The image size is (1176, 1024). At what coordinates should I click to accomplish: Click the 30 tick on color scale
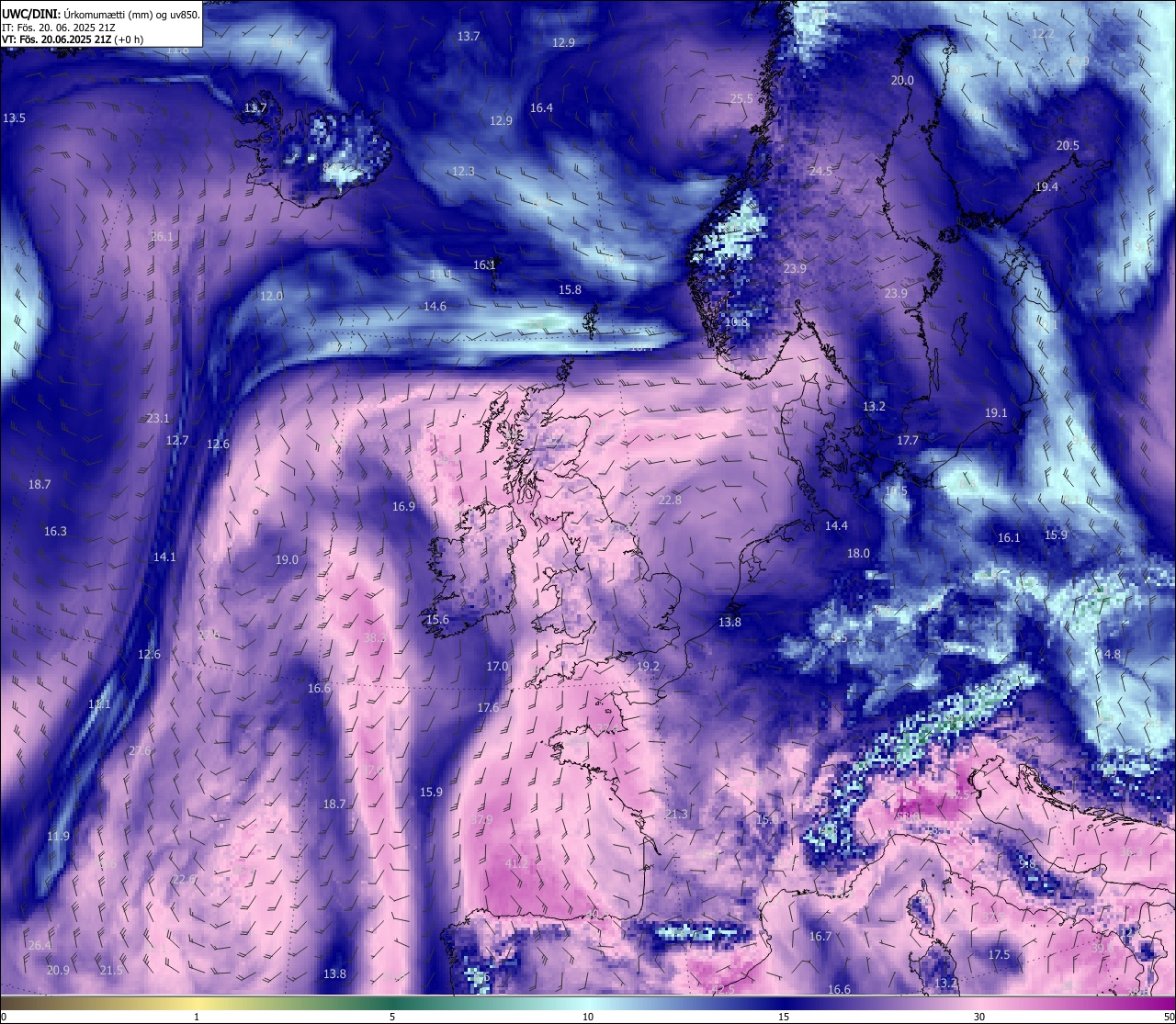click(x=979, y=1017)
